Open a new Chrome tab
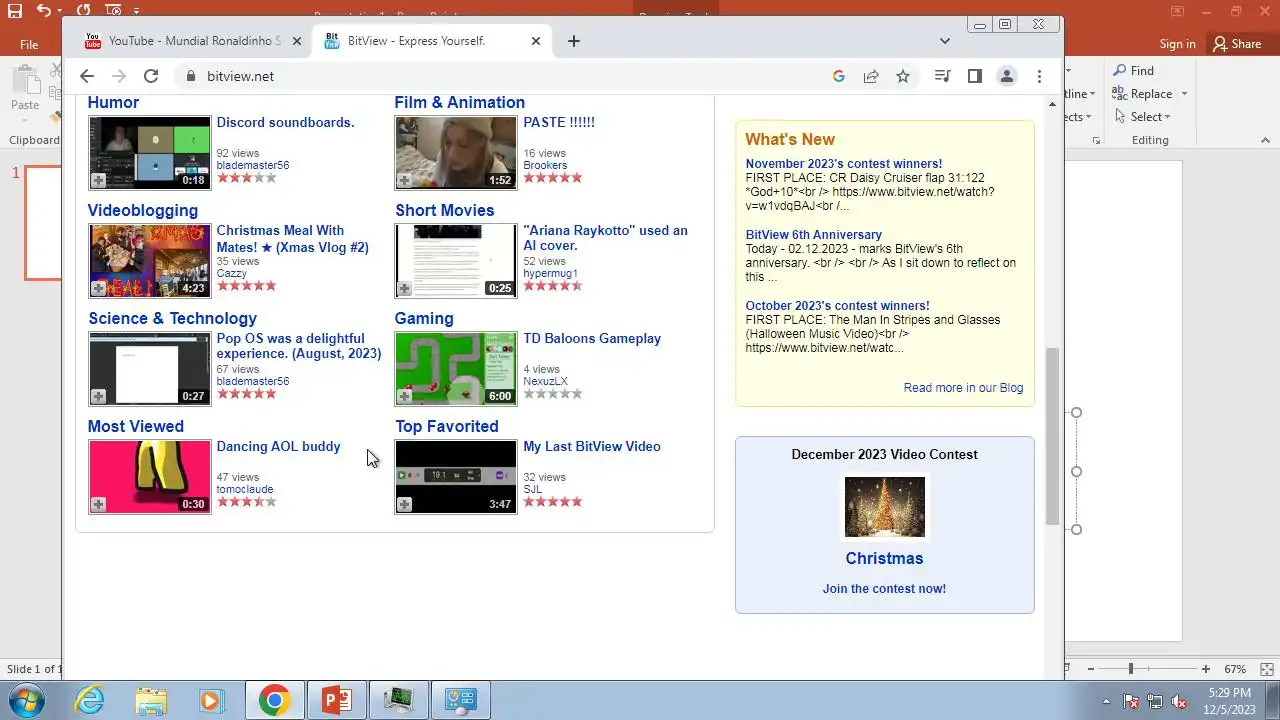Image resolution: width=1280 pixels, height=720 pixels. pyautogui.click(x=573, y=41)
